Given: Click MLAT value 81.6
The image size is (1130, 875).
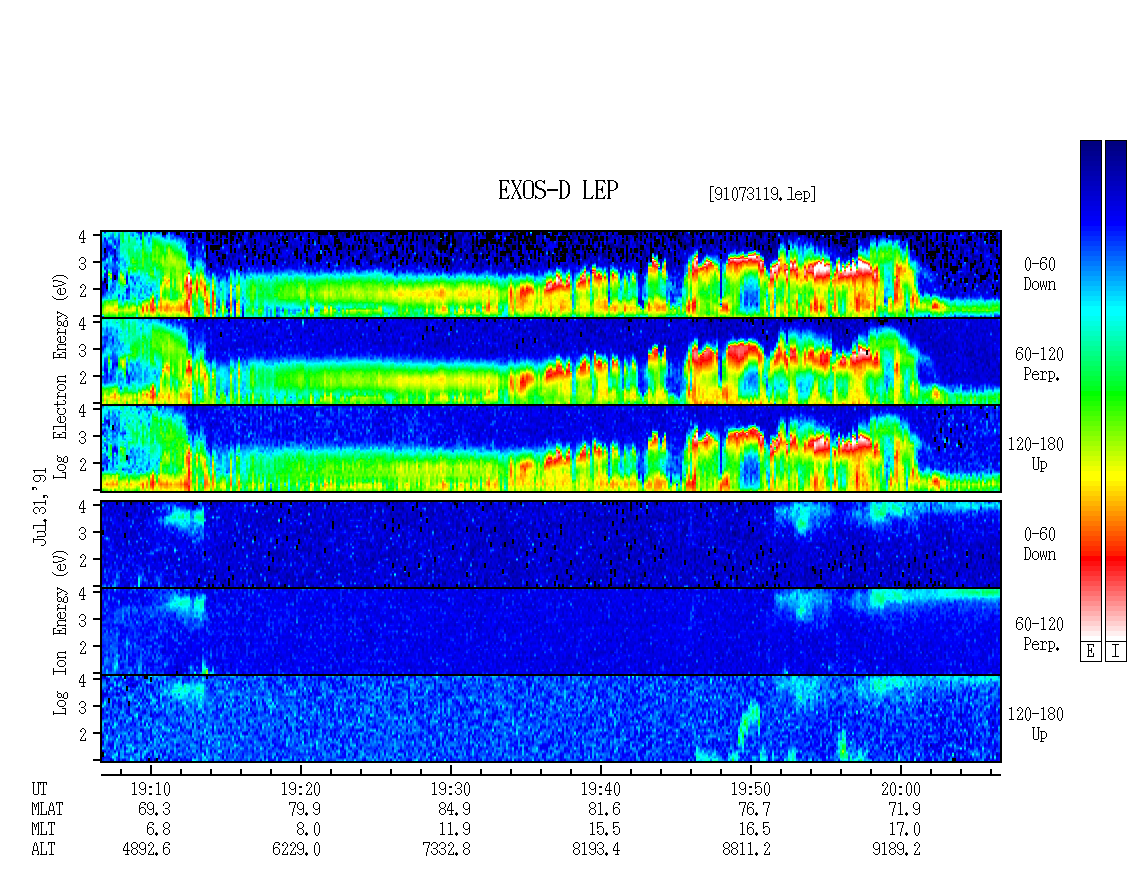Looking at the screenshot, I should tap(604, 809).
